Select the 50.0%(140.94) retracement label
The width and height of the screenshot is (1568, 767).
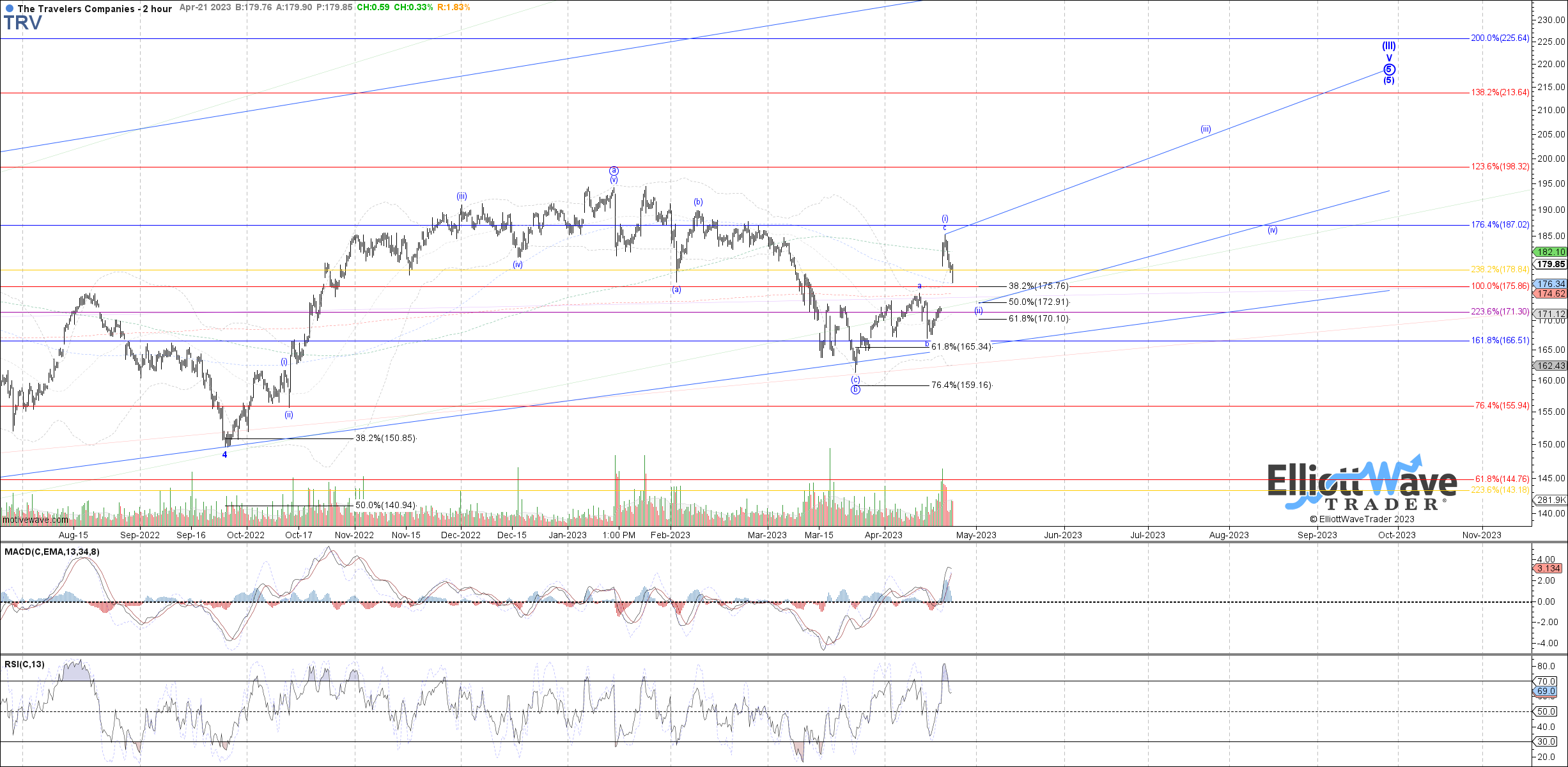pyautogui.click(x=386, y=505)
